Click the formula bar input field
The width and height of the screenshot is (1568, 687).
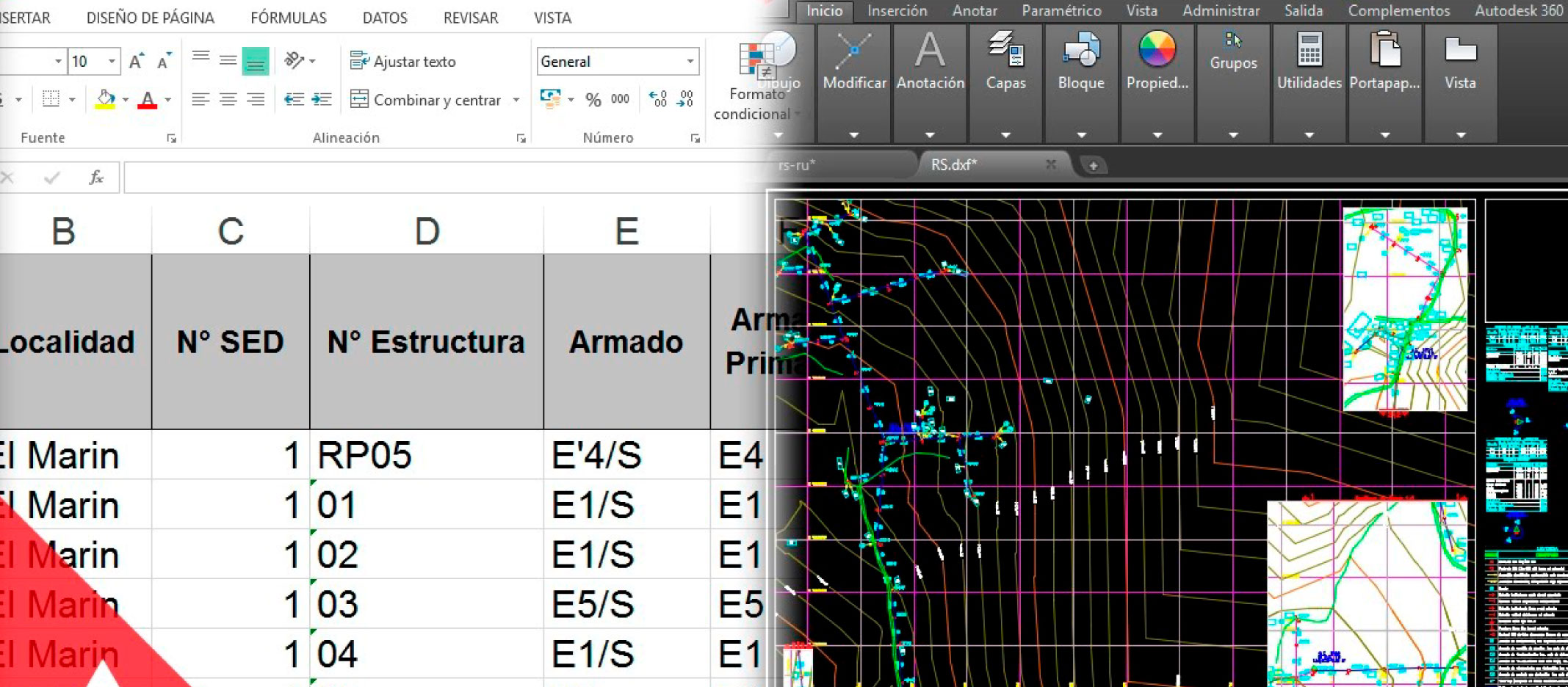point(441,178)
